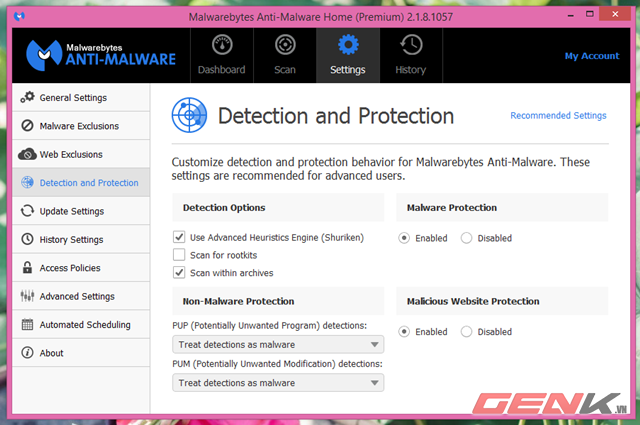Enable Scan for rootkits checkbox
The width and height of the screenshot is (640, 425).
click(x=179, y=255)
